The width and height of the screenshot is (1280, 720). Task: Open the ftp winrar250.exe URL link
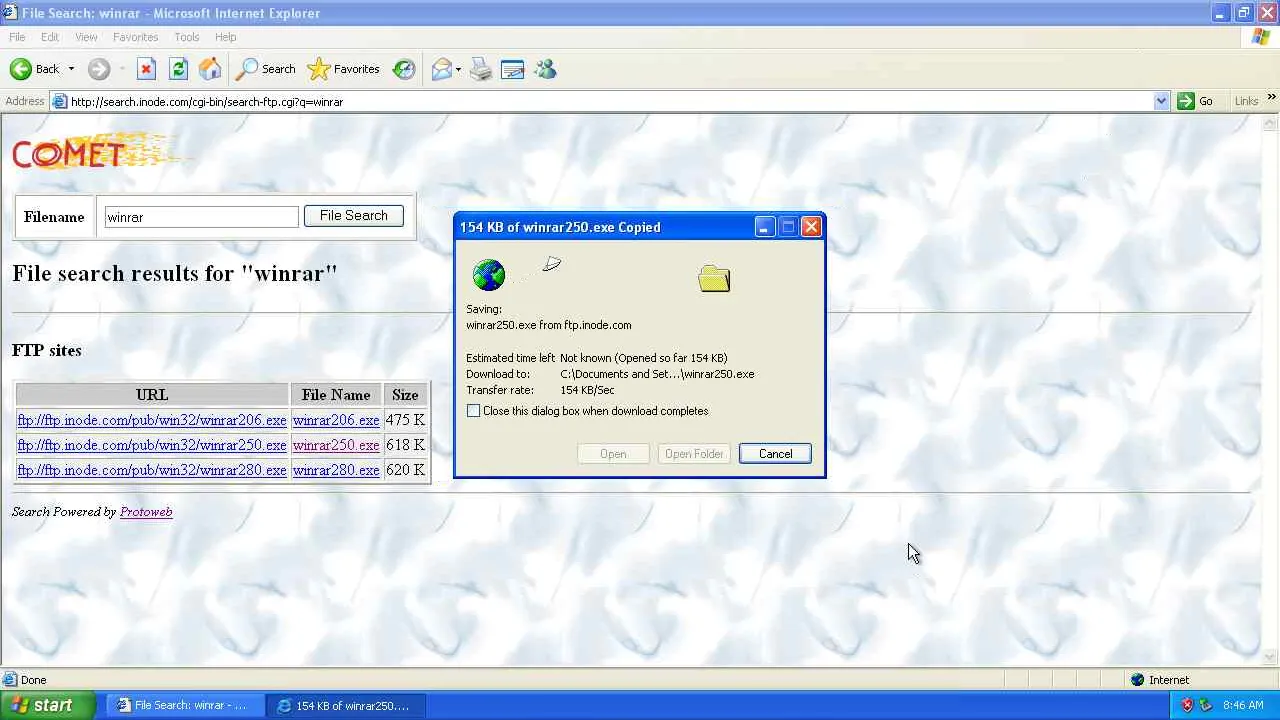click(x=152, y=445)
